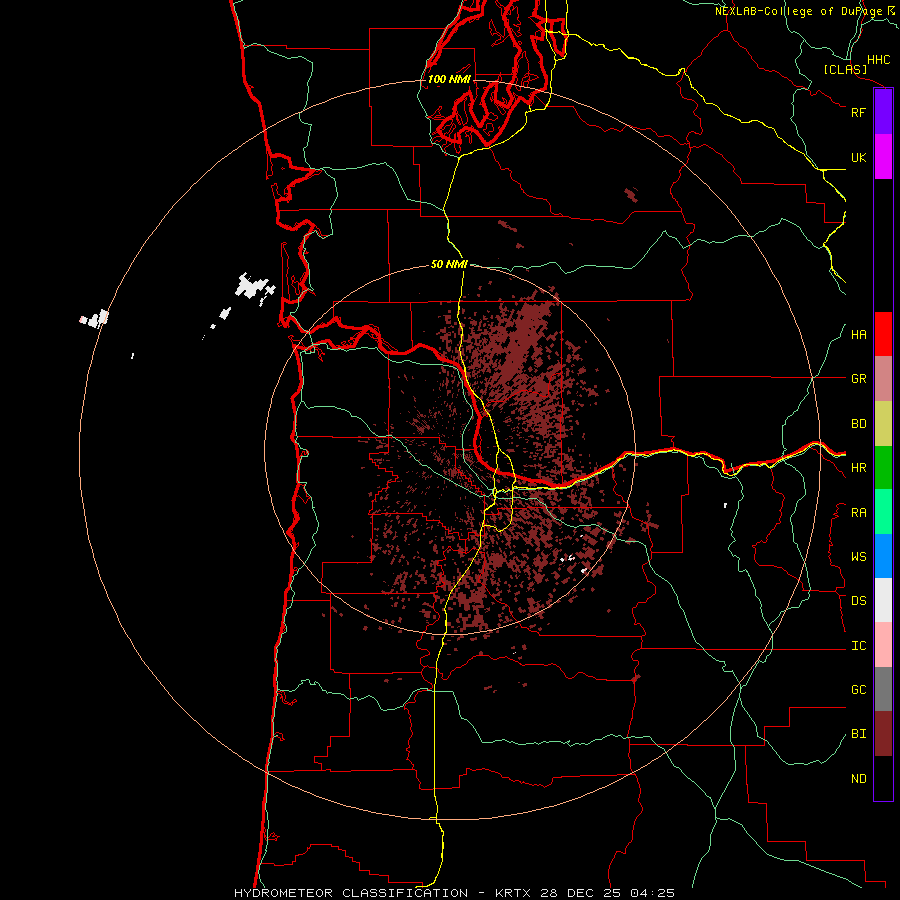Click the HA legend label
900x900 pixels.
(859, 335)
